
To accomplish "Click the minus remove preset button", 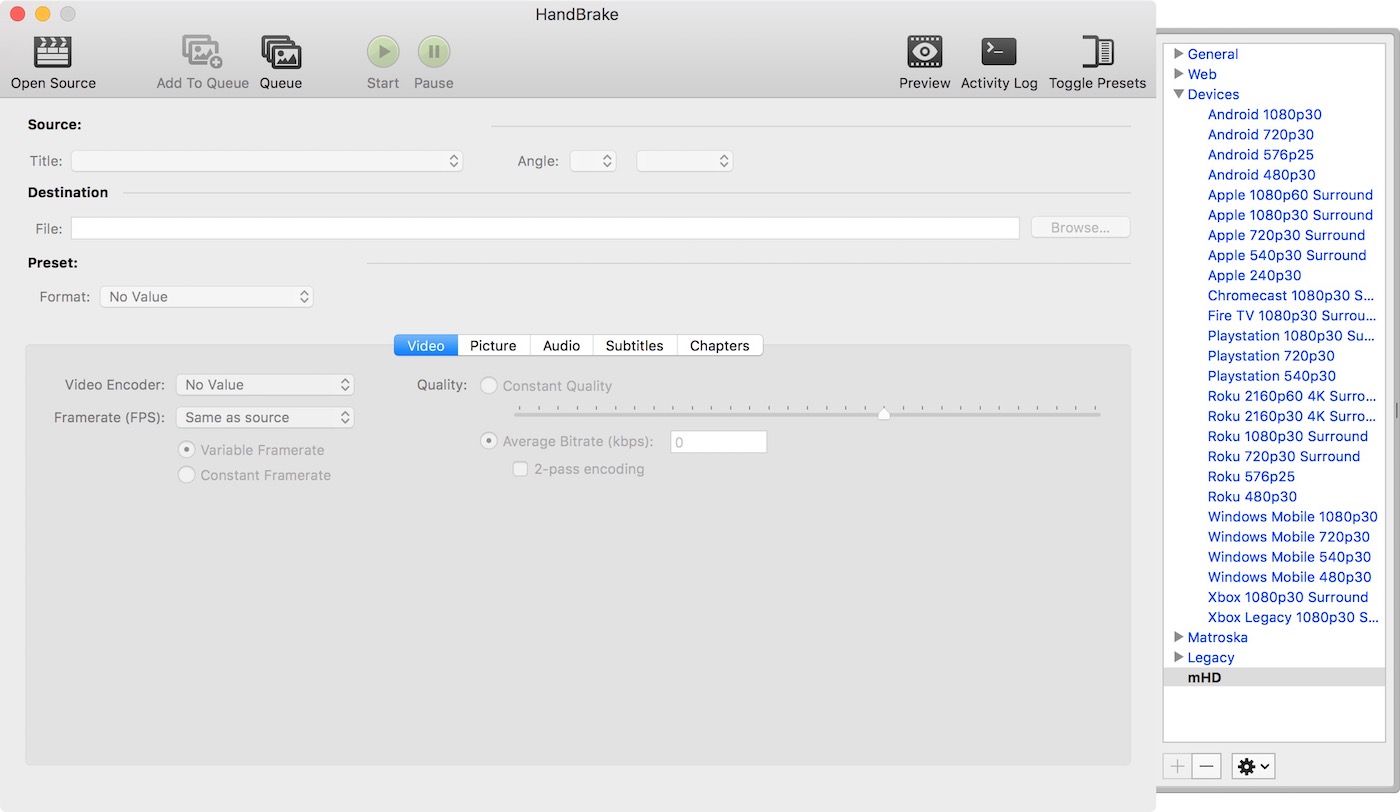I will tap(1207, 766).
